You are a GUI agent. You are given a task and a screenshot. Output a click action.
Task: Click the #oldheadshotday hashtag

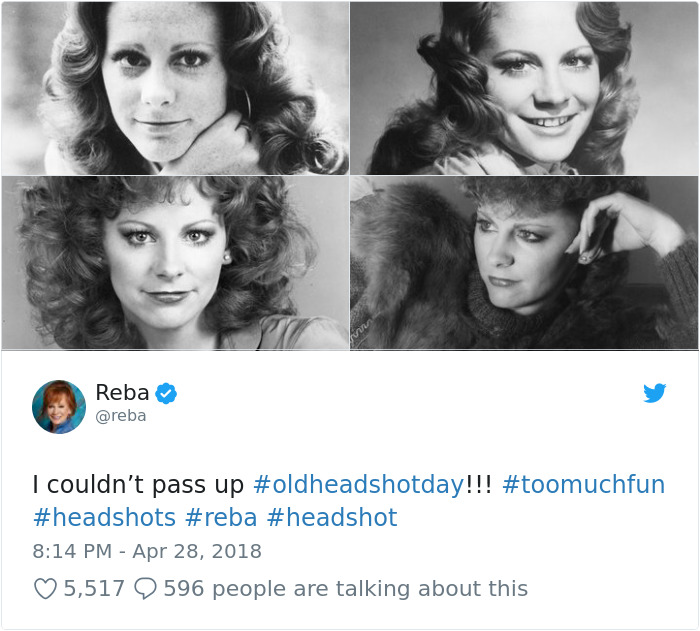click(x=358, y=485)
